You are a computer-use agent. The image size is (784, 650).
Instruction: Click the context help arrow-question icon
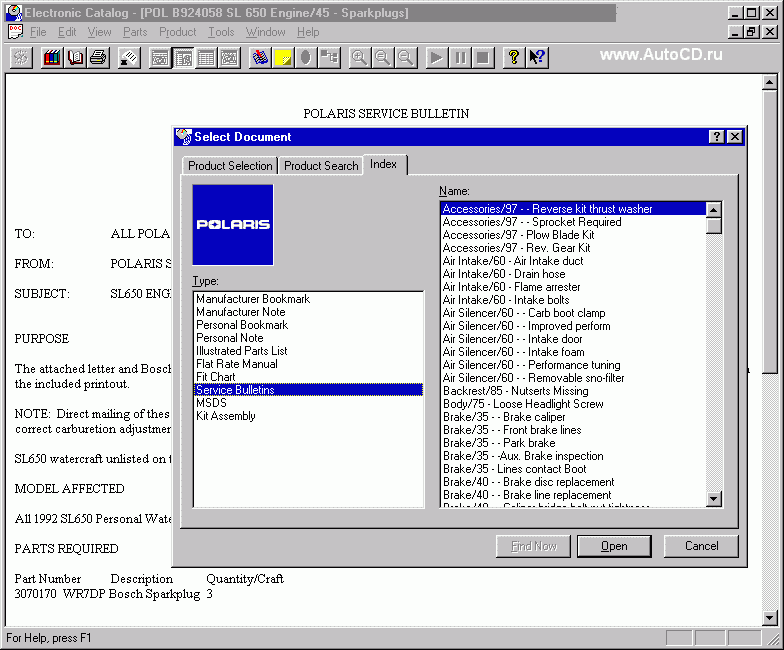click(537, 58)
